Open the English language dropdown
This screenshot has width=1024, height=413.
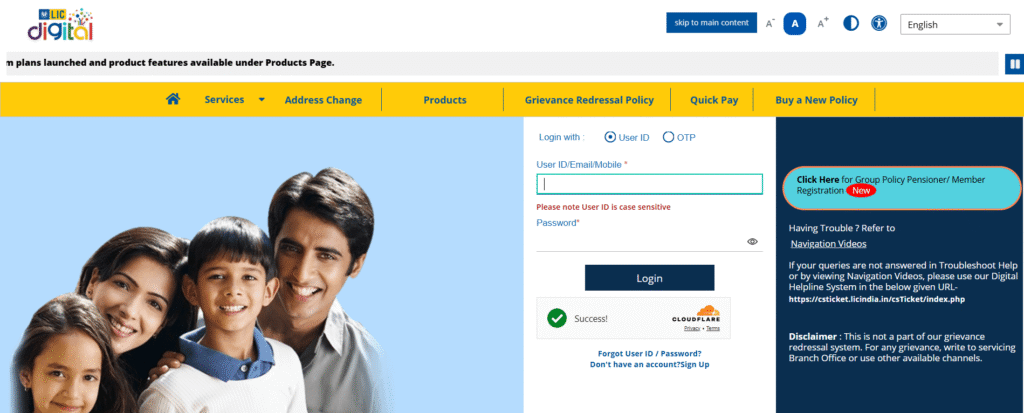955,24
